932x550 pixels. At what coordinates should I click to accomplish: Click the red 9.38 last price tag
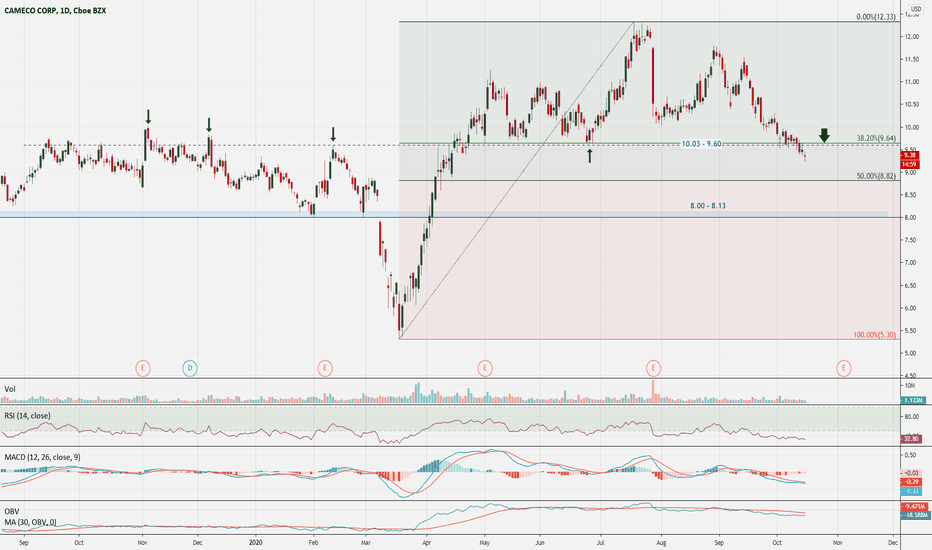909,155
